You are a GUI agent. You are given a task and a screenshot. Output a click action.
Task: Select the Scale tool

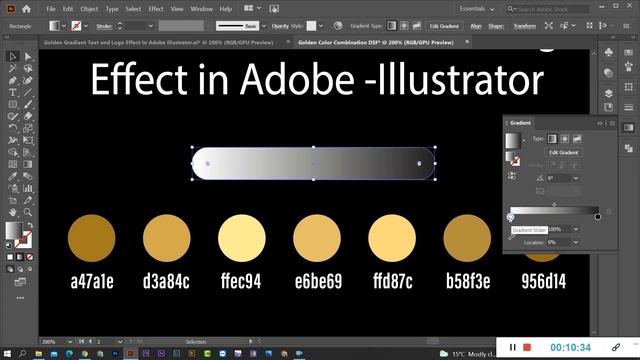click(x=28, y=128)
